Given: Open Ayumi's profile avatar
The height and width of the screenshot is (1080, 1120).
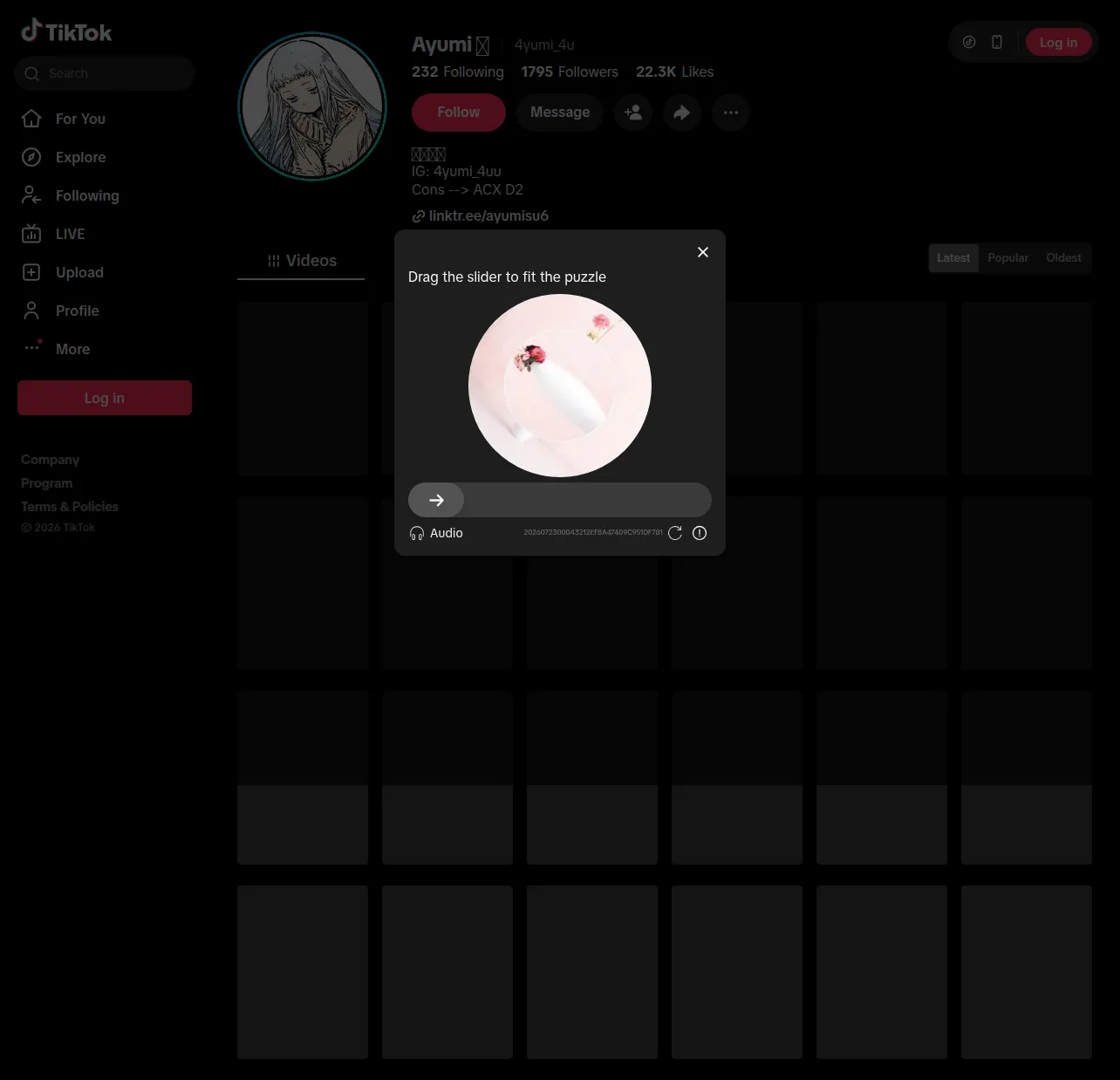Looking at the screenshot, I should (x=312, y=106).
